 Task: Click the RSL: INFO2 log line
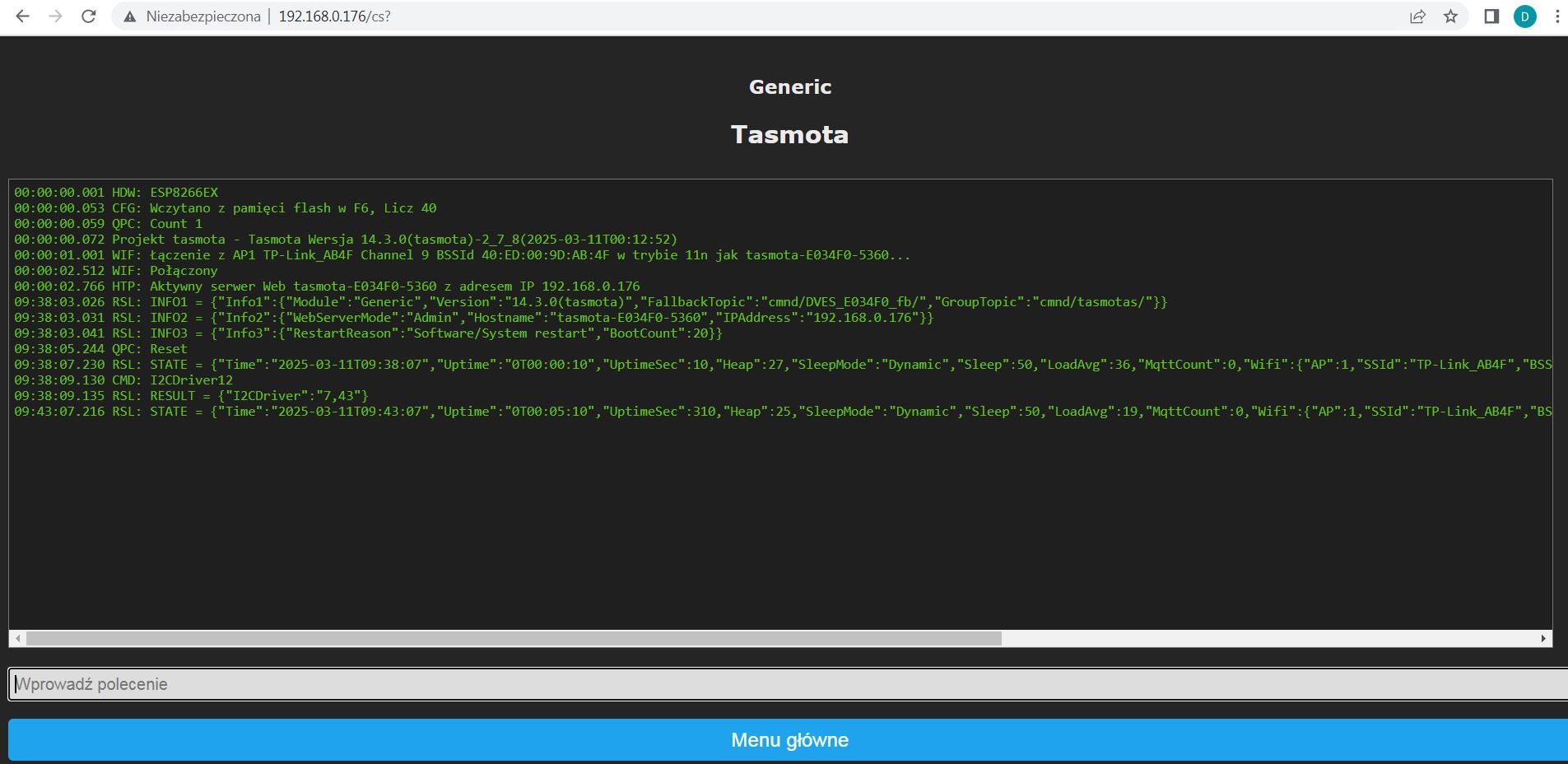pos(474,318)
